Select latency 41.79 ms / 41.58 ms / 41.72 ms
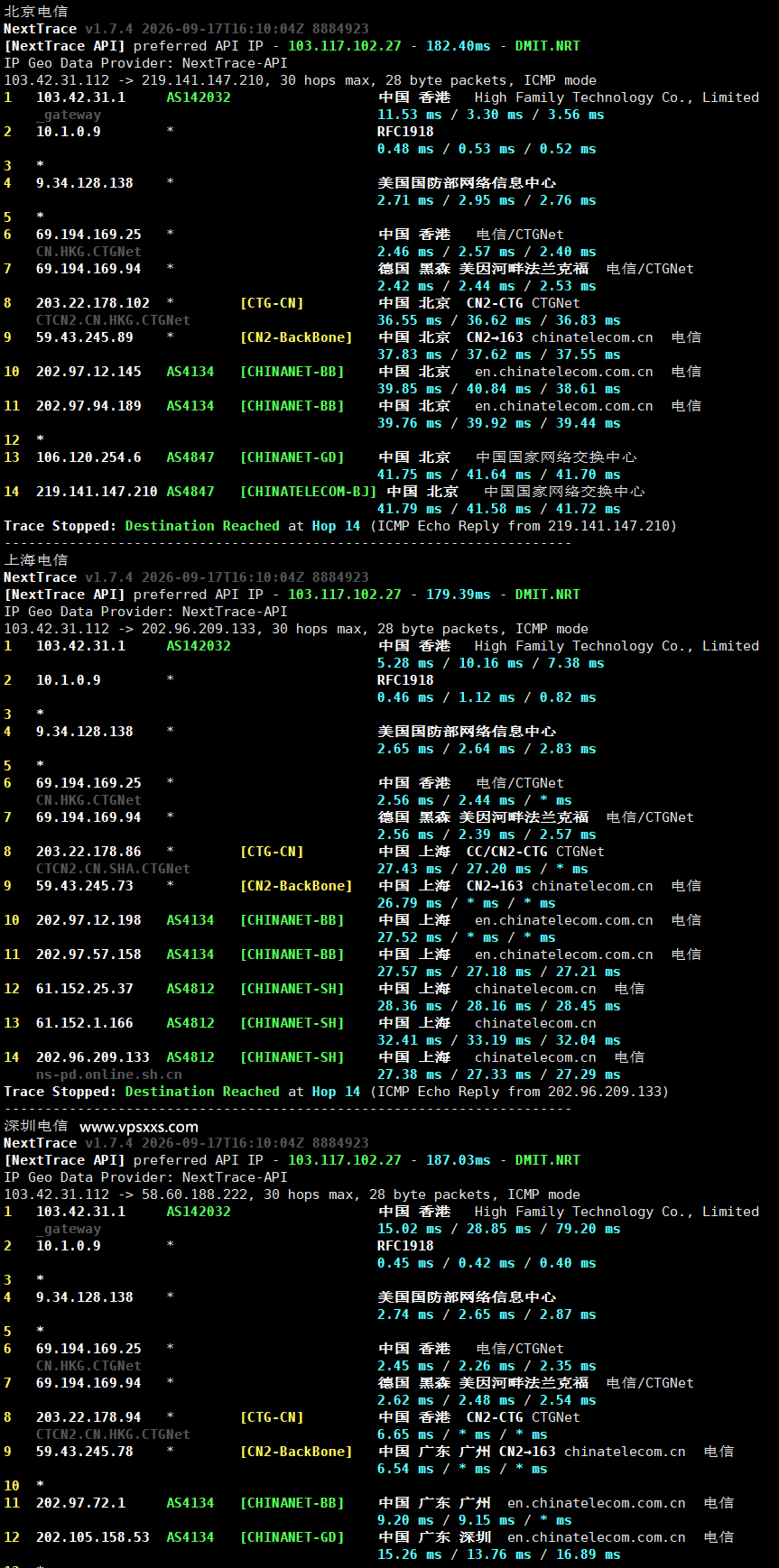779x1568 pixels. point(499,509)
